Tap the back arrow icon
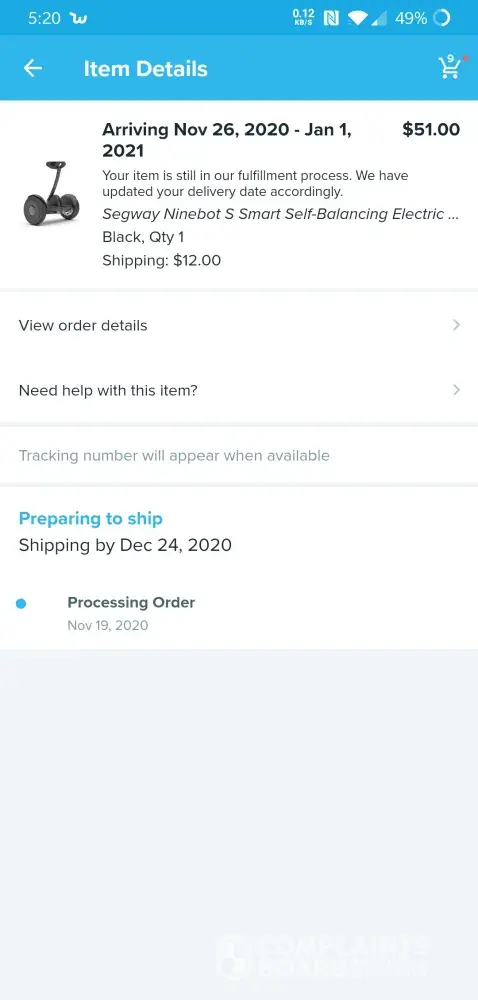Image resolution: width=478 pixels, height=1000 pixels. tap(33, 68)
